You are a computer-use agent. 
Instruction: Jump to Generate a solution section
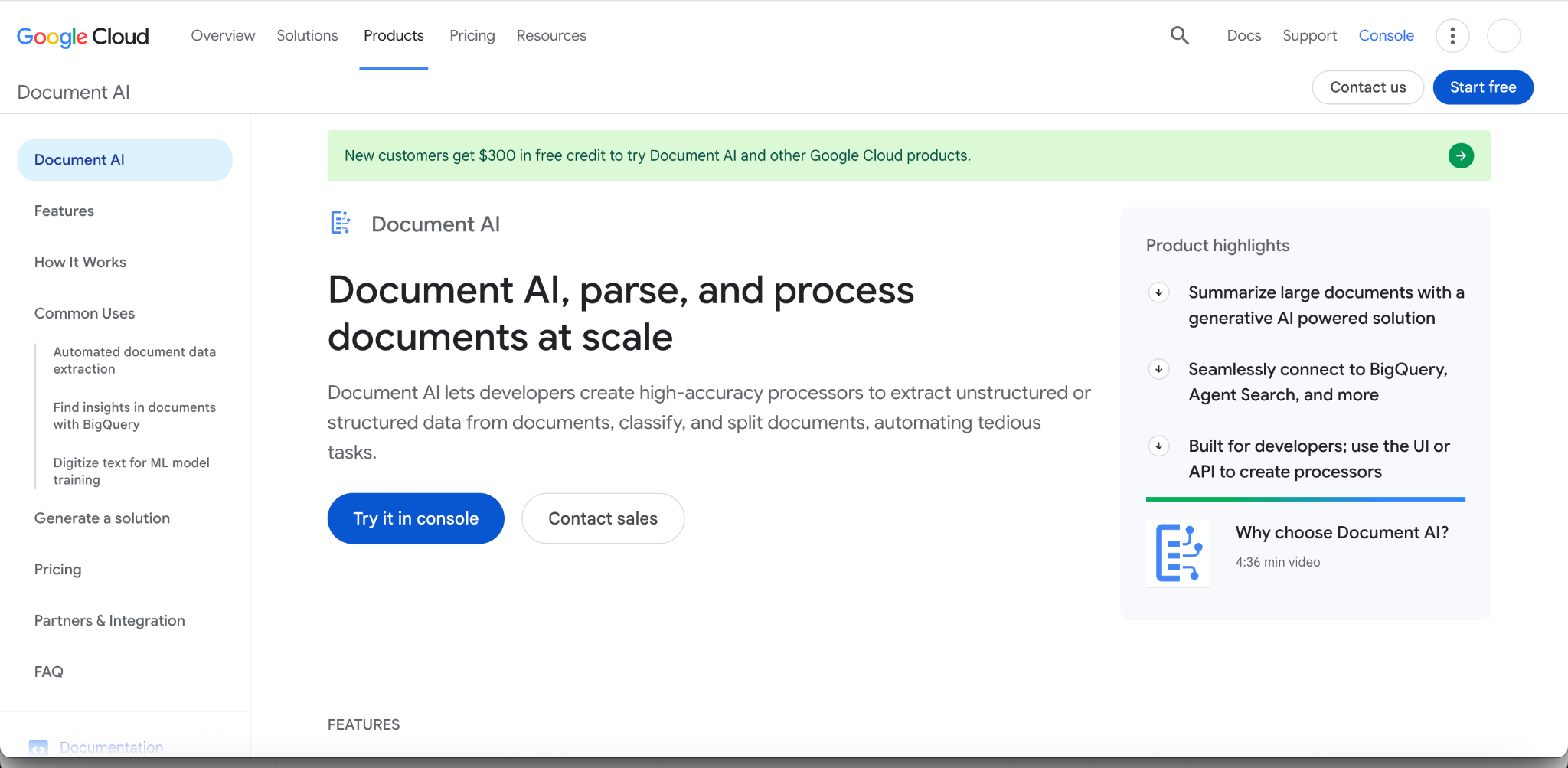coord(102,518)
